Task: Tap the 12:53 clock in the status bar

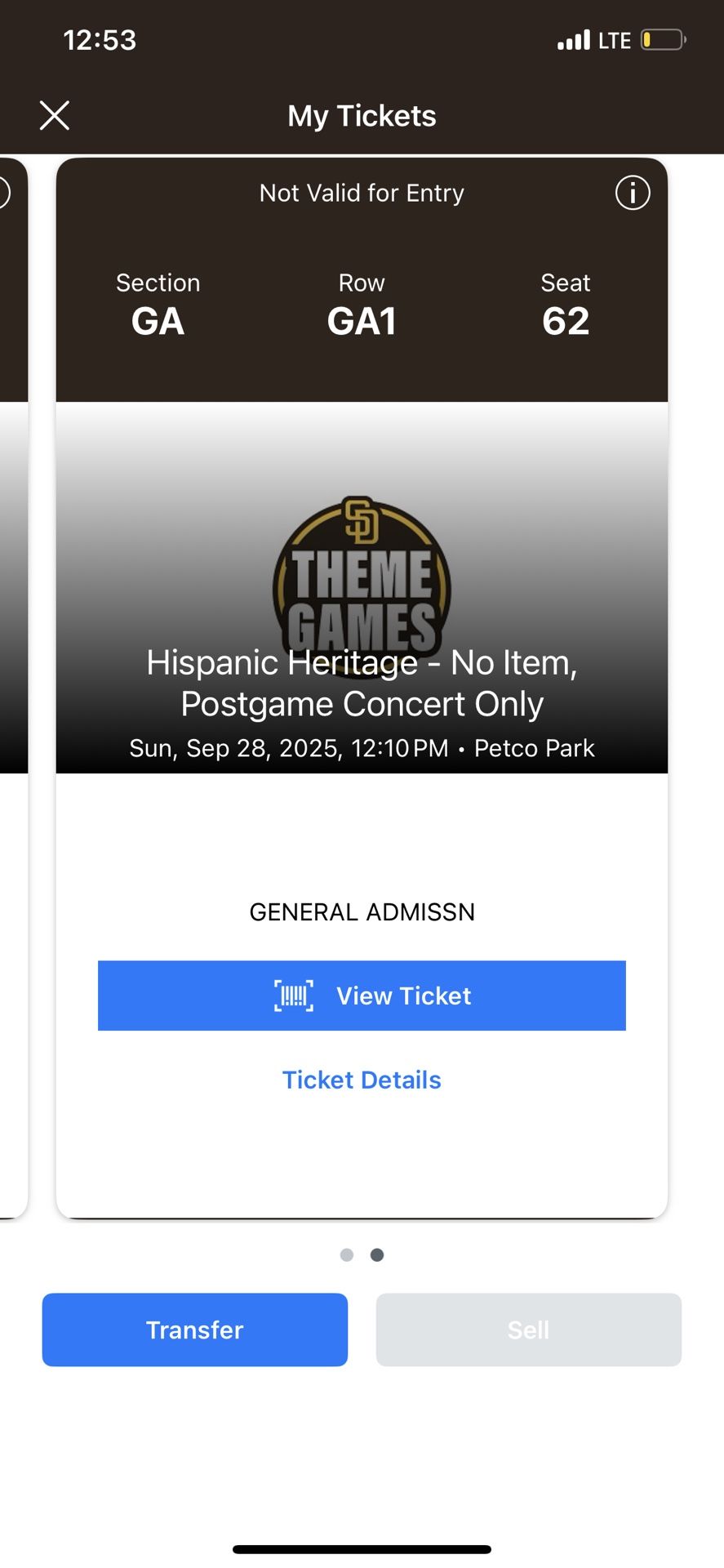Action: 100,40
